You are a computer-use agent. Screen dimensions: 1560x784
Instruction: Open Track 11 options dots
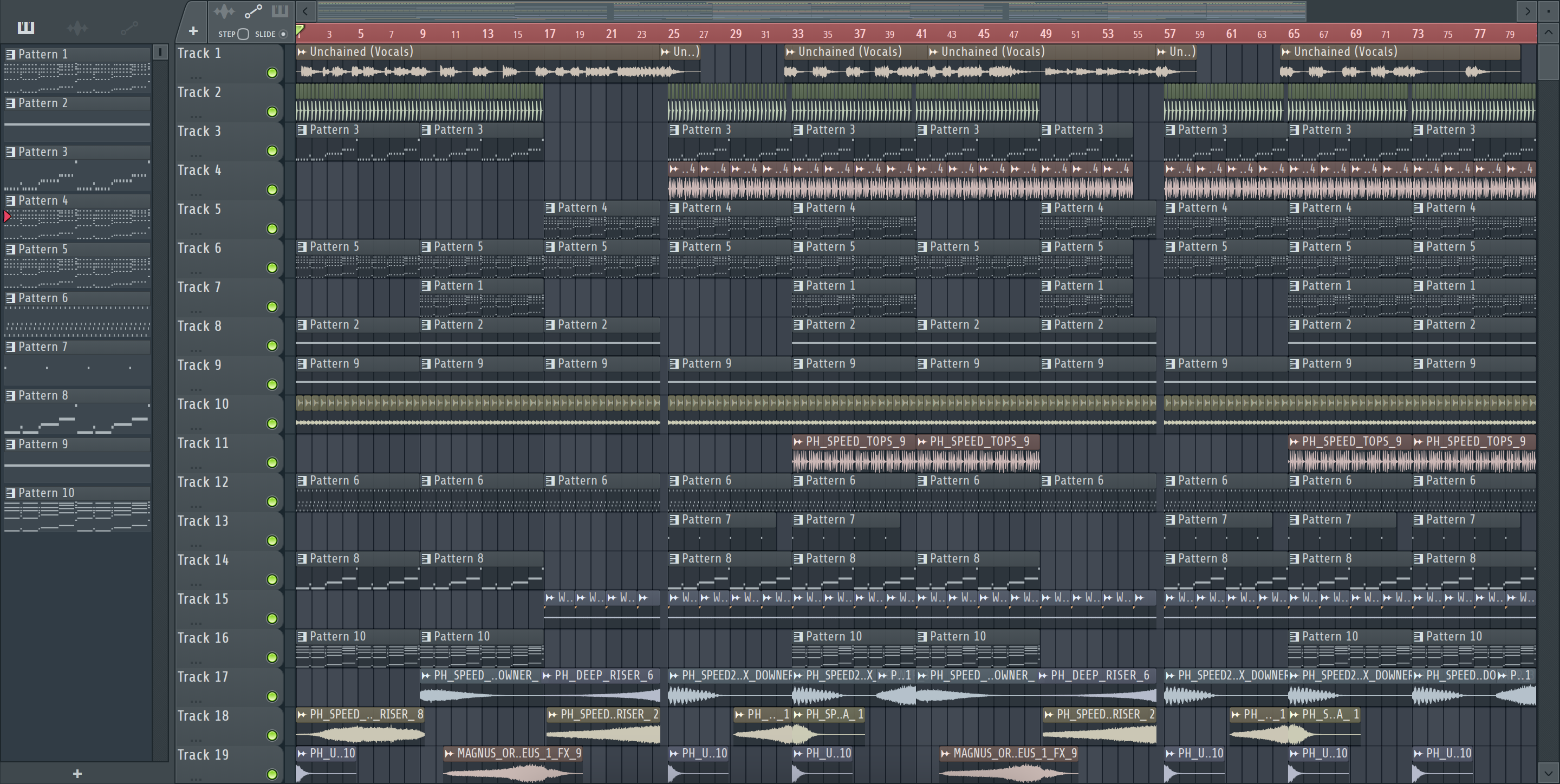(x=195, y=467)
